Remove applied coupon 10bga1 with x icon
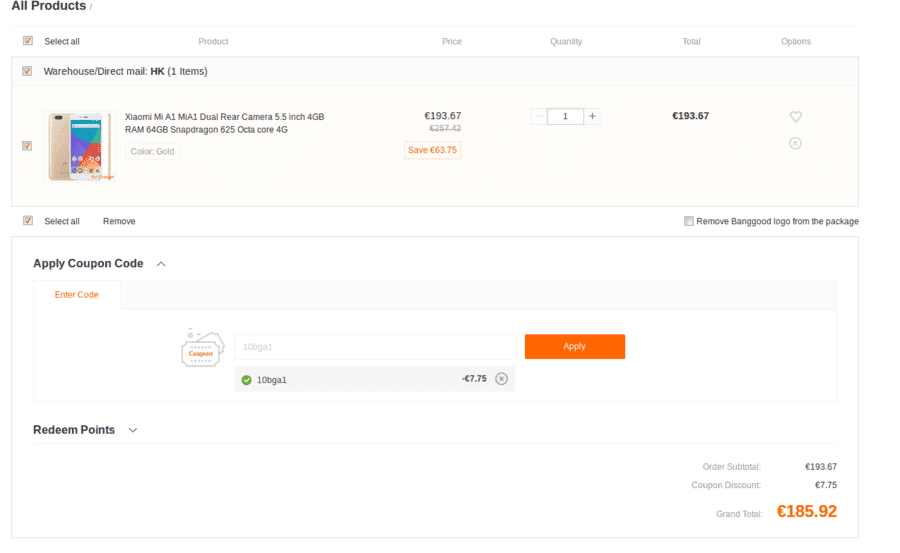 501,379
